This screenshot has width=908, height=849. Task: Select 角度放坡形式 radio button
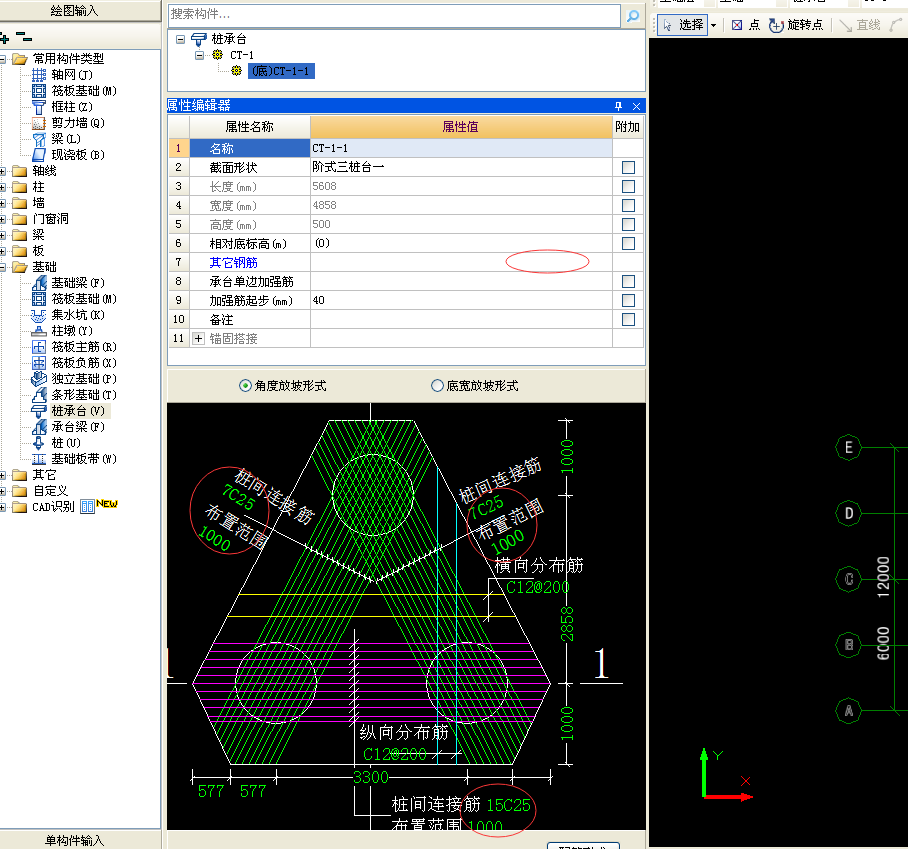click(x=246, y=386)
